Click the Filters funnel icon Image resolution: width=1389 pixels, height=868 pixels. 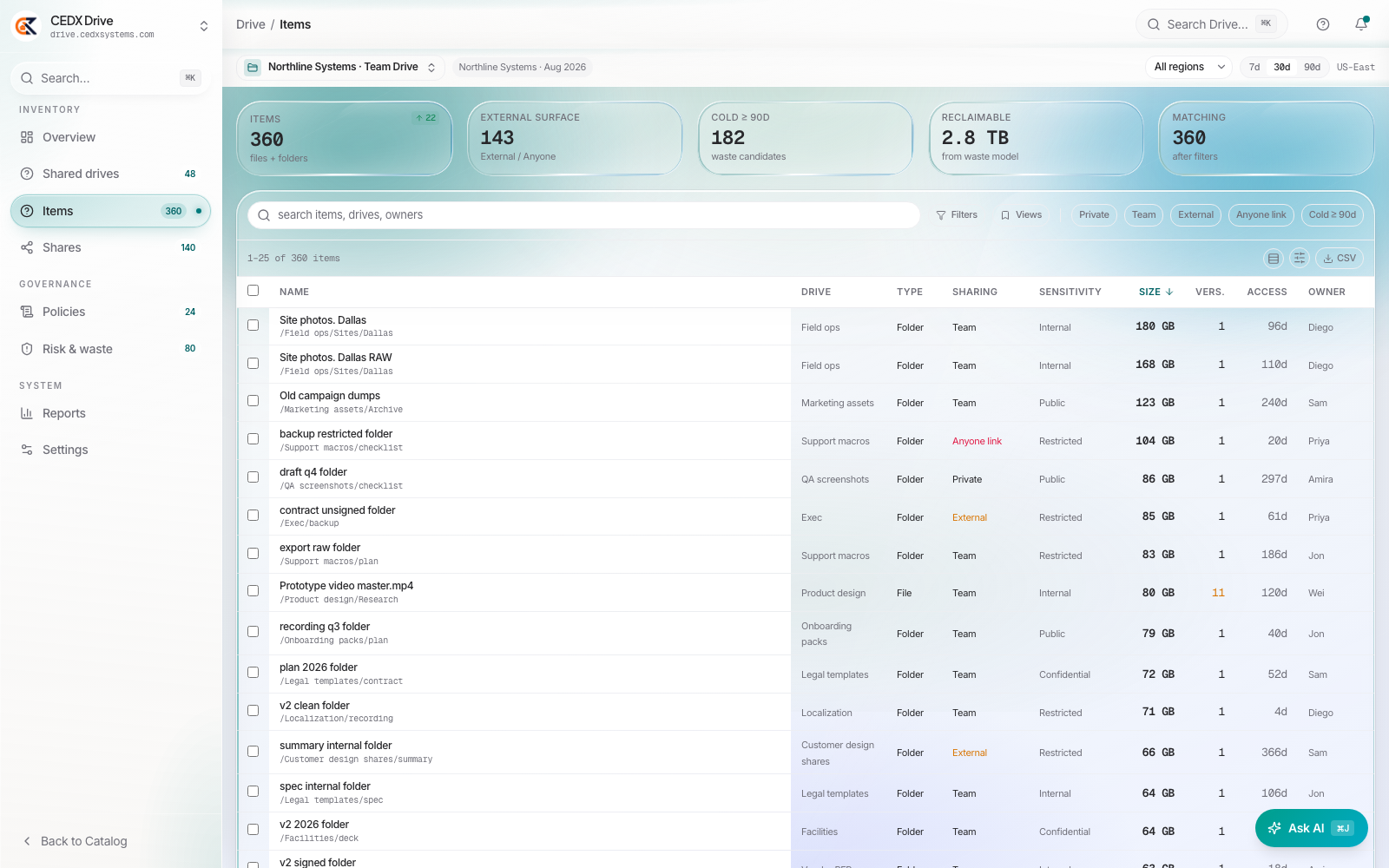(x=941, y=215)
